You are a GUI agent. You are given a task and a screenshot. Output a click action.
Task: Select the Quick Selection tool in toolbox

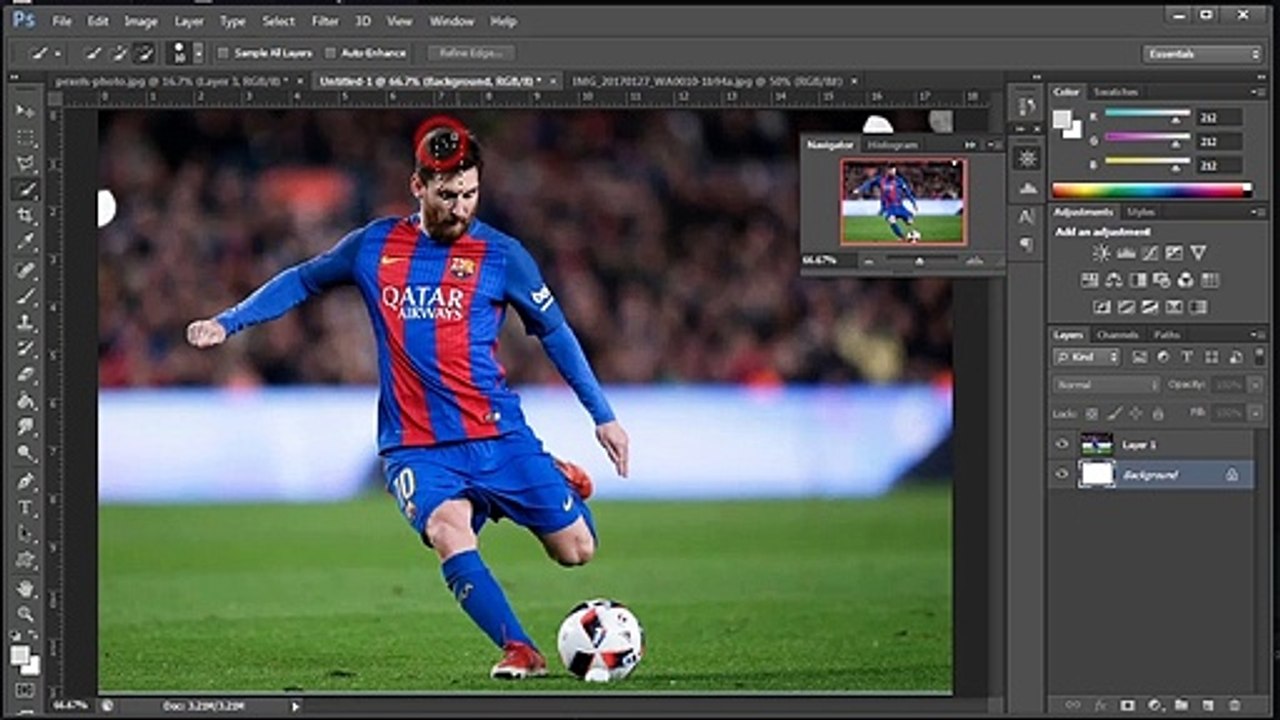pos(26,190)
